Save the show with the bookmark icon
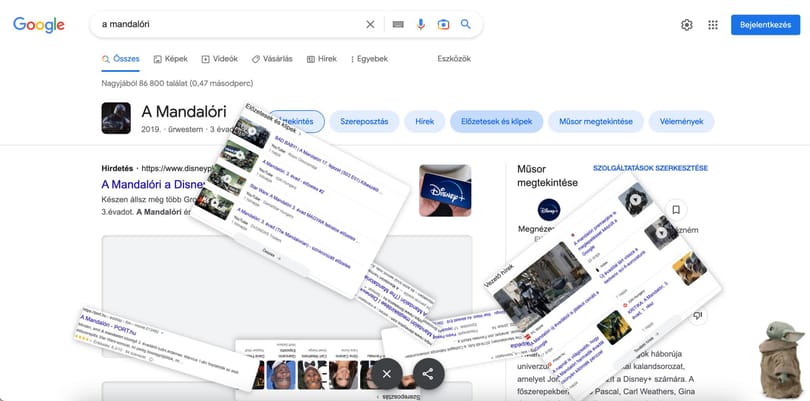Screen dimensions: 810x401 (x=676, y=210)
